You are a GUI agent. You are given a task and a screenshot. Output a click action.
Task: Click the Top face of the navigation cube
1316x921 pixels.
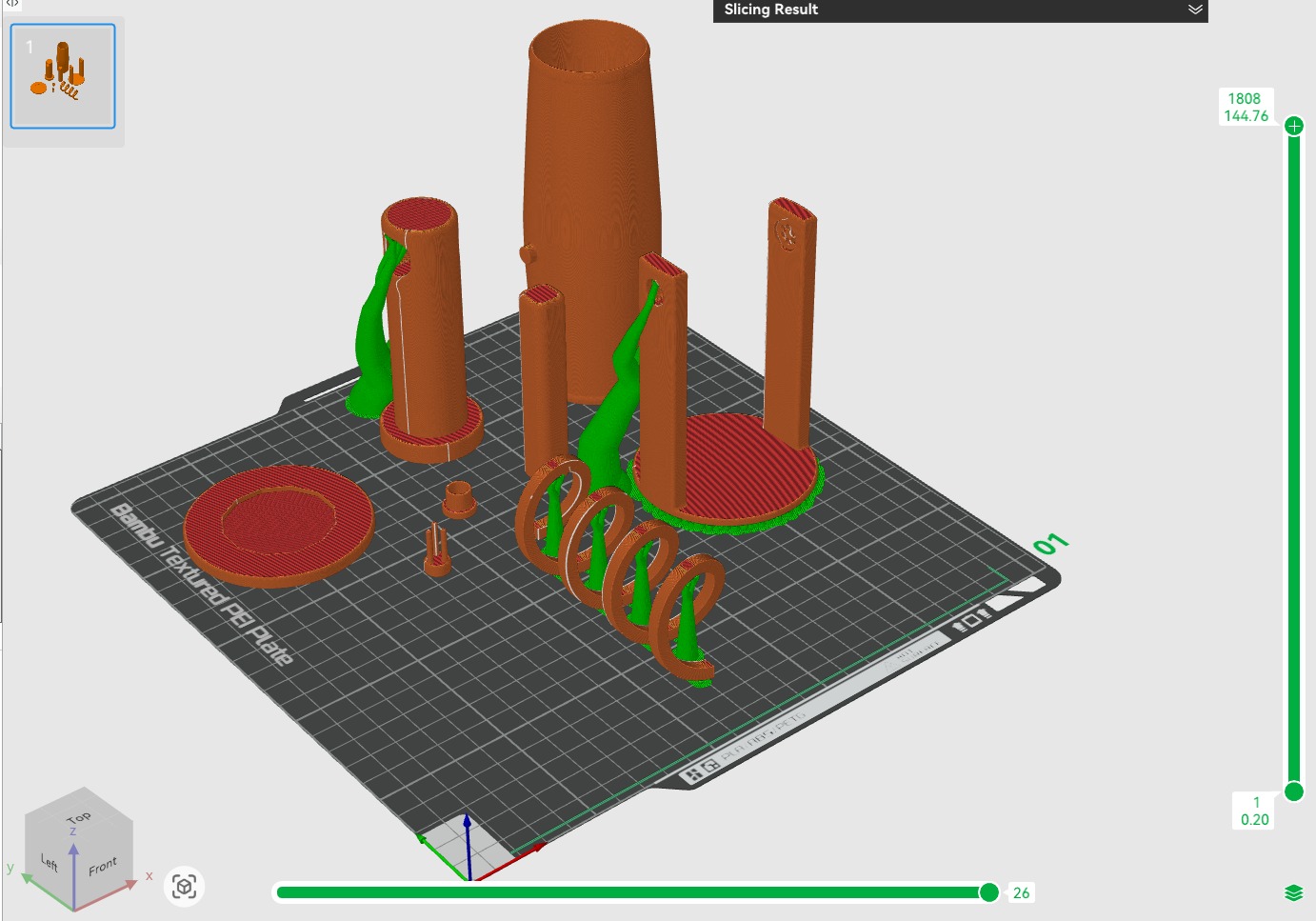(78, 817)
